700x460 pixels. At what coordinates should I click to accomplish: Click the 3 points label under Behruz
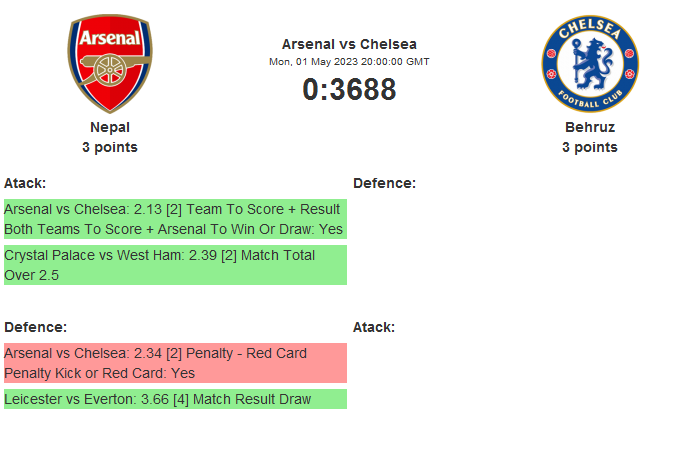589,147
